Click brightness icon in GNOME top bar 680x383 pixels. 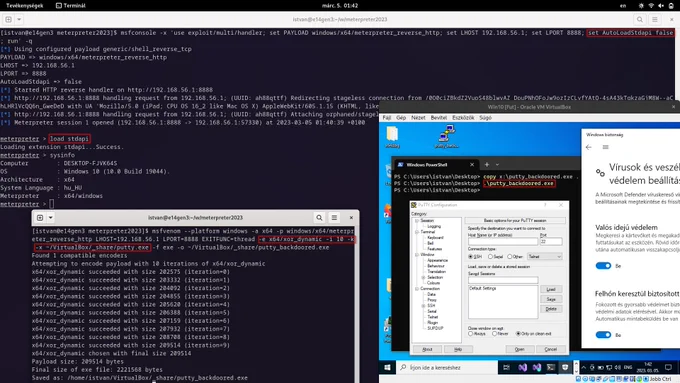[x=641, y=6]
